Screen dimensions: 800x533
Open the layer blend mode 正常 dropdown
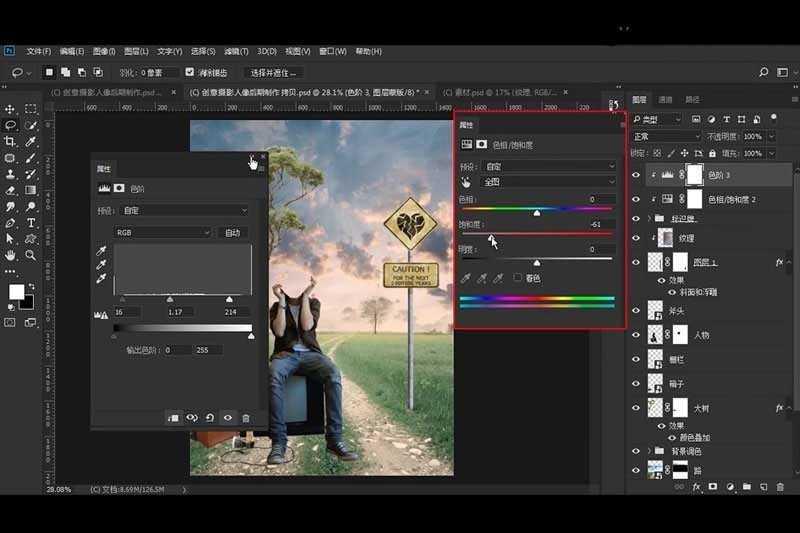(666, 136)
